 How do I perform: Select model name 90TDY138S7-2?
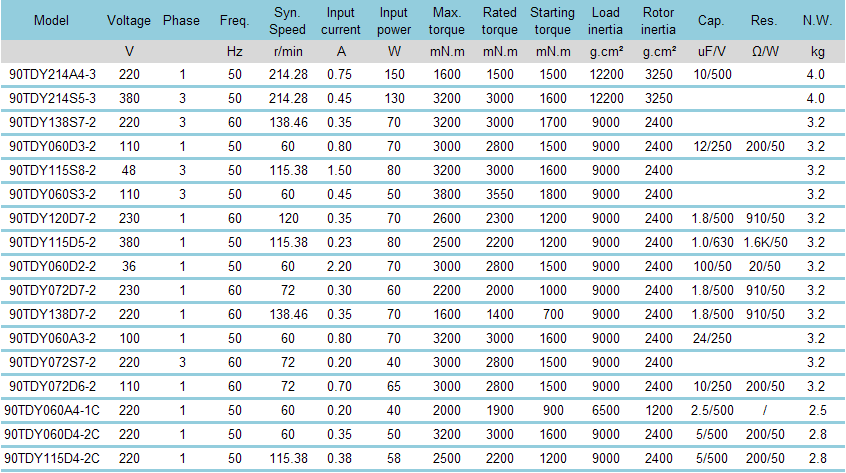click(x=52, y=122)
